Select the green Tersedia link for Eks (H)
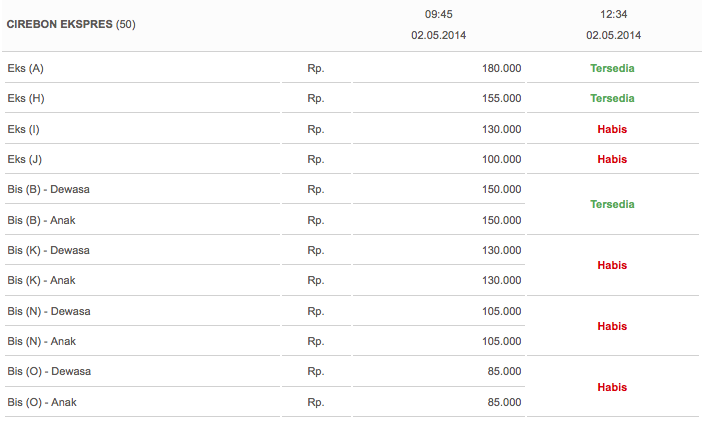This screenshot has width=712, height=429. [x=612, y=99]
